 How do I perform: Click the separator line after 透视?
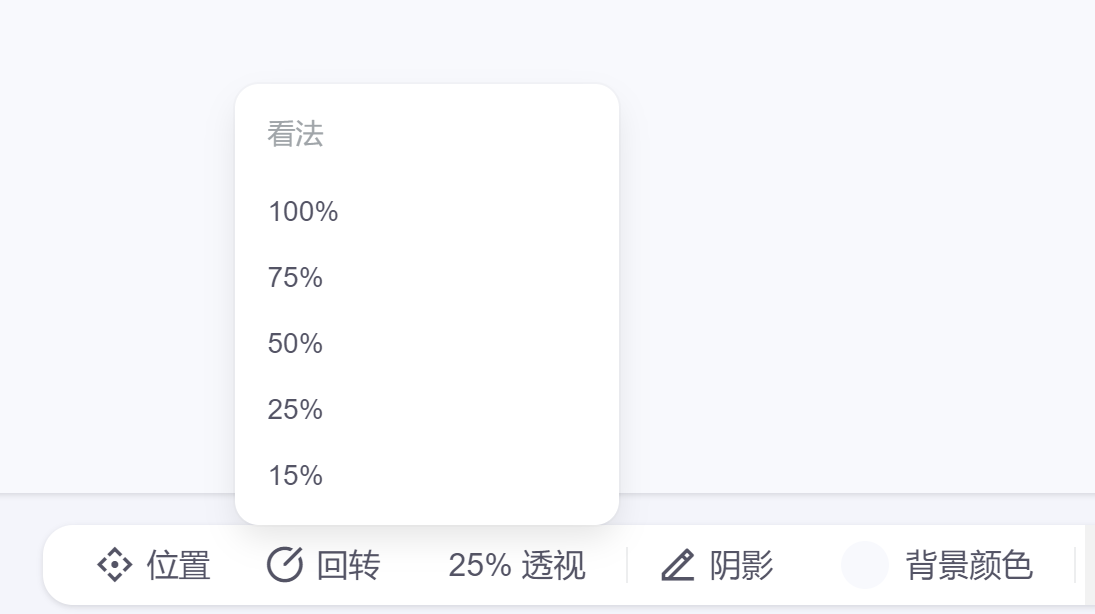pyautogui.click(x=627, y=565)
